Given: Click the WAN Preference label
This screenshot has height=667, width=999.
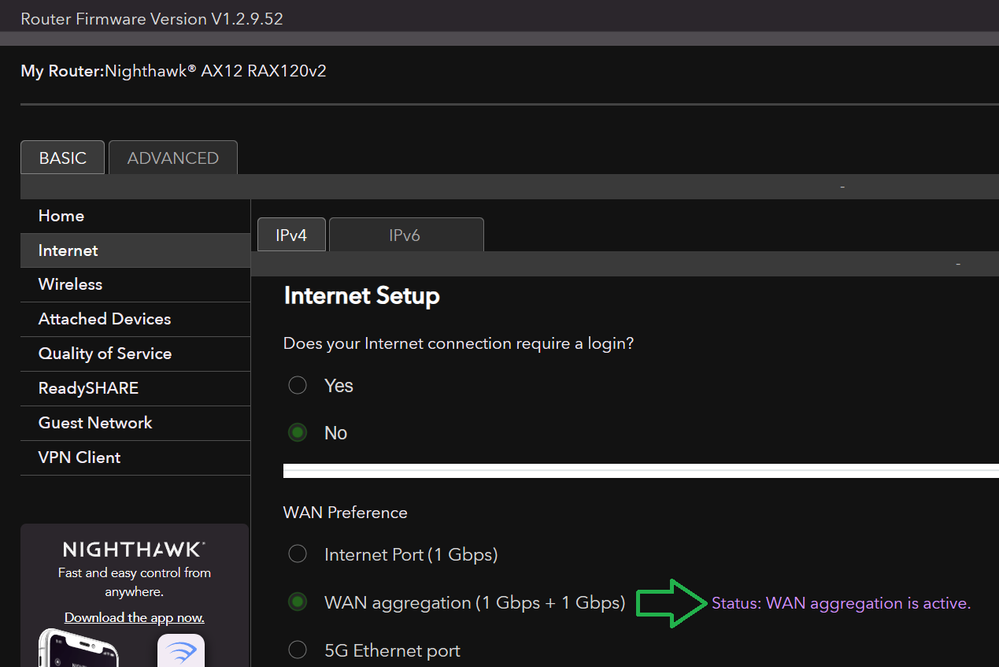Looking at the screenshot, I should 345,513.
